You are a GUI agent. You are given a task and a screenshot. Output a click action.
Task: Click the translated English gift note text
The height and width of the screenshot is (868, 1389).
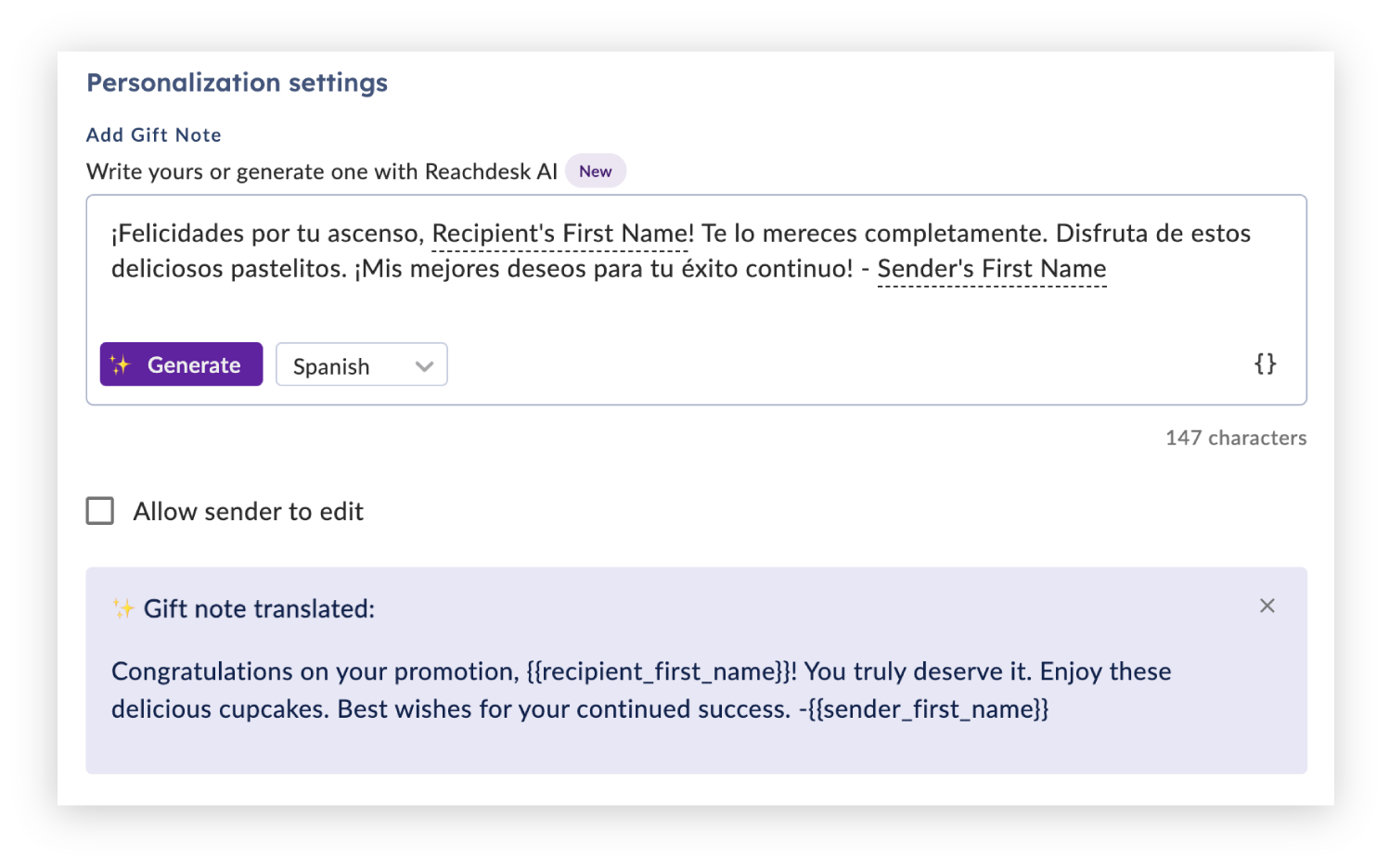(641, 690)
